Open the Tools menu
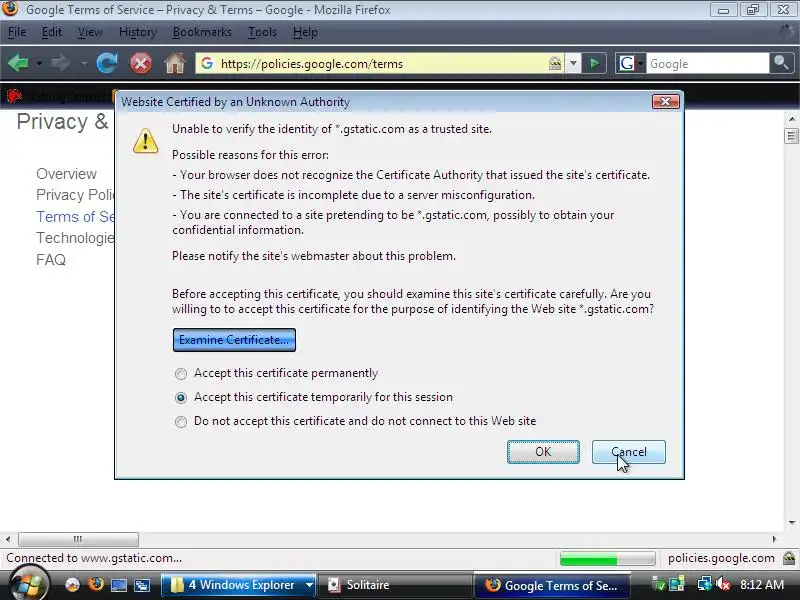800x600 pixels. pyautogui.click(x=262, y=32)
